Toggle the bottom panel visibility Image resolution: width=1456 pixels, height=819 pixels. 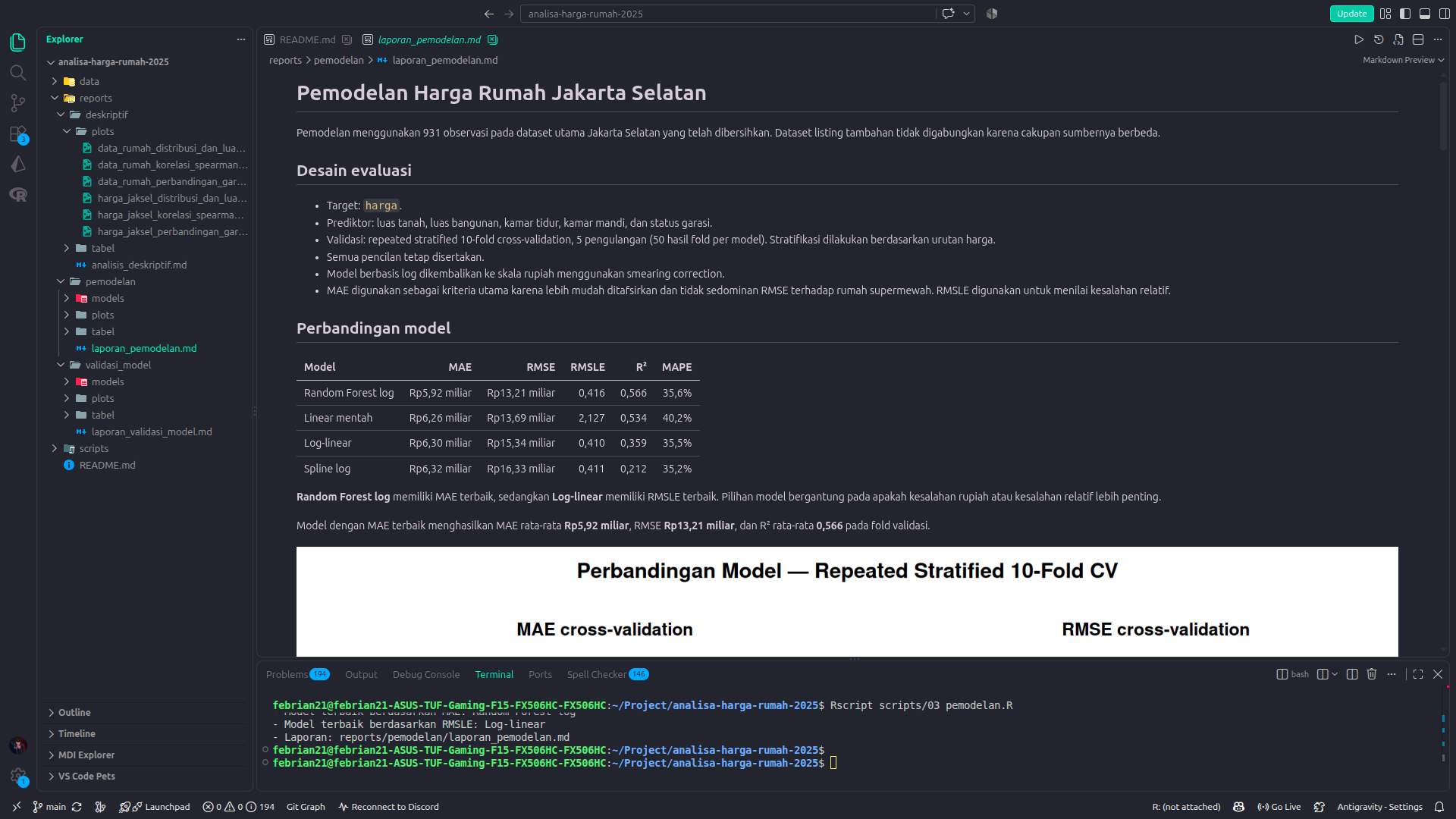pyautogui.click(x=1425, y=14)
